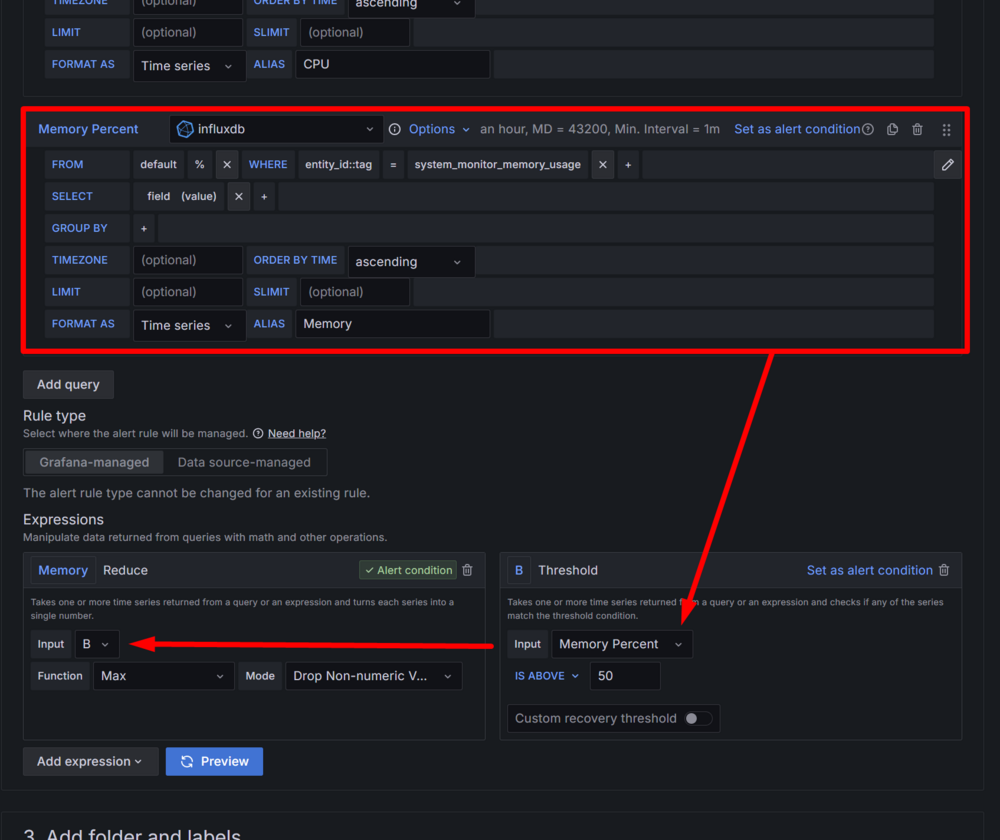Delete the Memory Reduce expression
The height and width of the screenshot is (840, 1000).
(x=467, y=570)
